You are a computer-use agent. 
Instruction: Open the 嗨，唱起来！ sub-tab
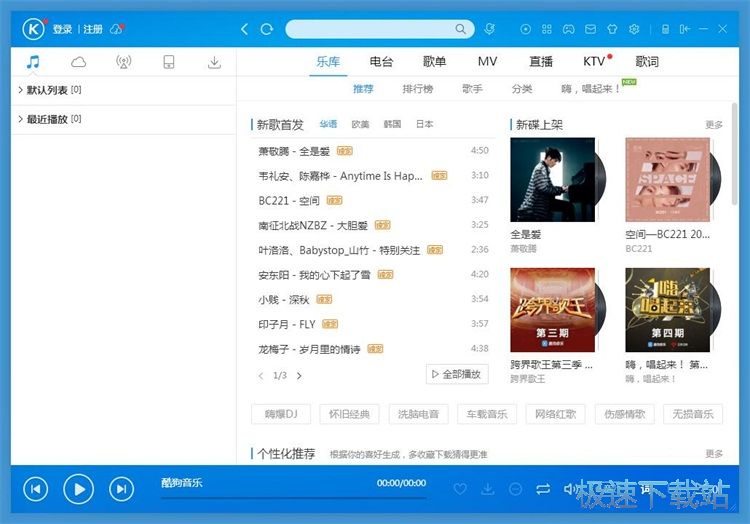pos(591,89)
